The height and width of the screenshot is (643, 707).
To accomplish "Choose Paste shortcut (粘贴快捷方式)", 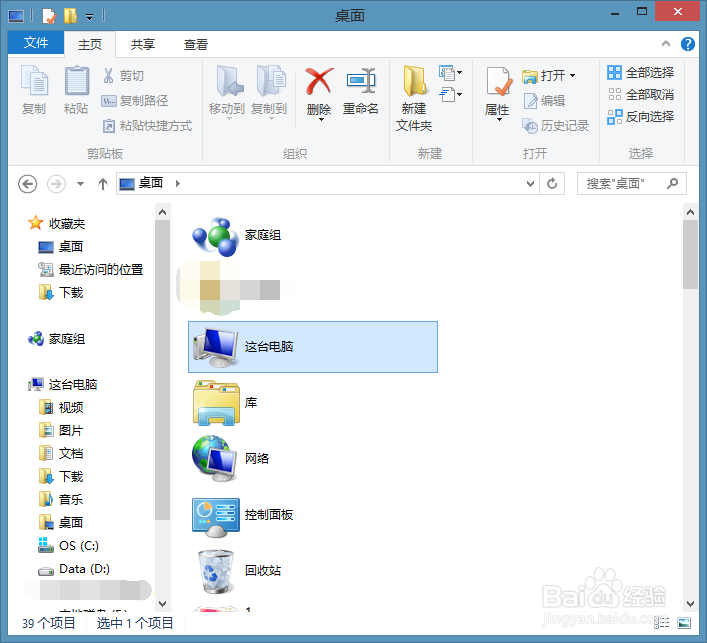I will (x=147, y=125).
